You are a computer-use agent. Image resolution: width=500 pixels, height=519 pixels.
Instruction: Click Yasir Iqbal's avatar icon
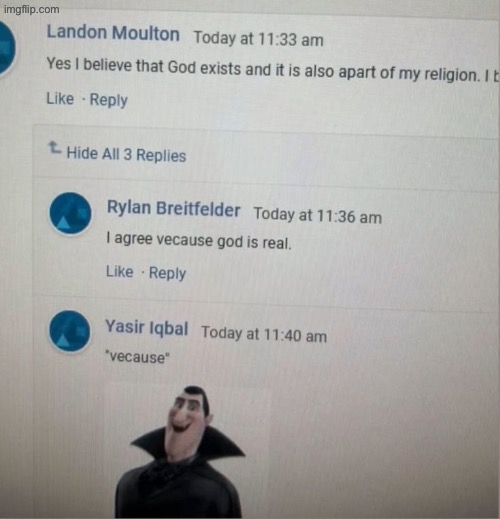[x=70, y=331]
